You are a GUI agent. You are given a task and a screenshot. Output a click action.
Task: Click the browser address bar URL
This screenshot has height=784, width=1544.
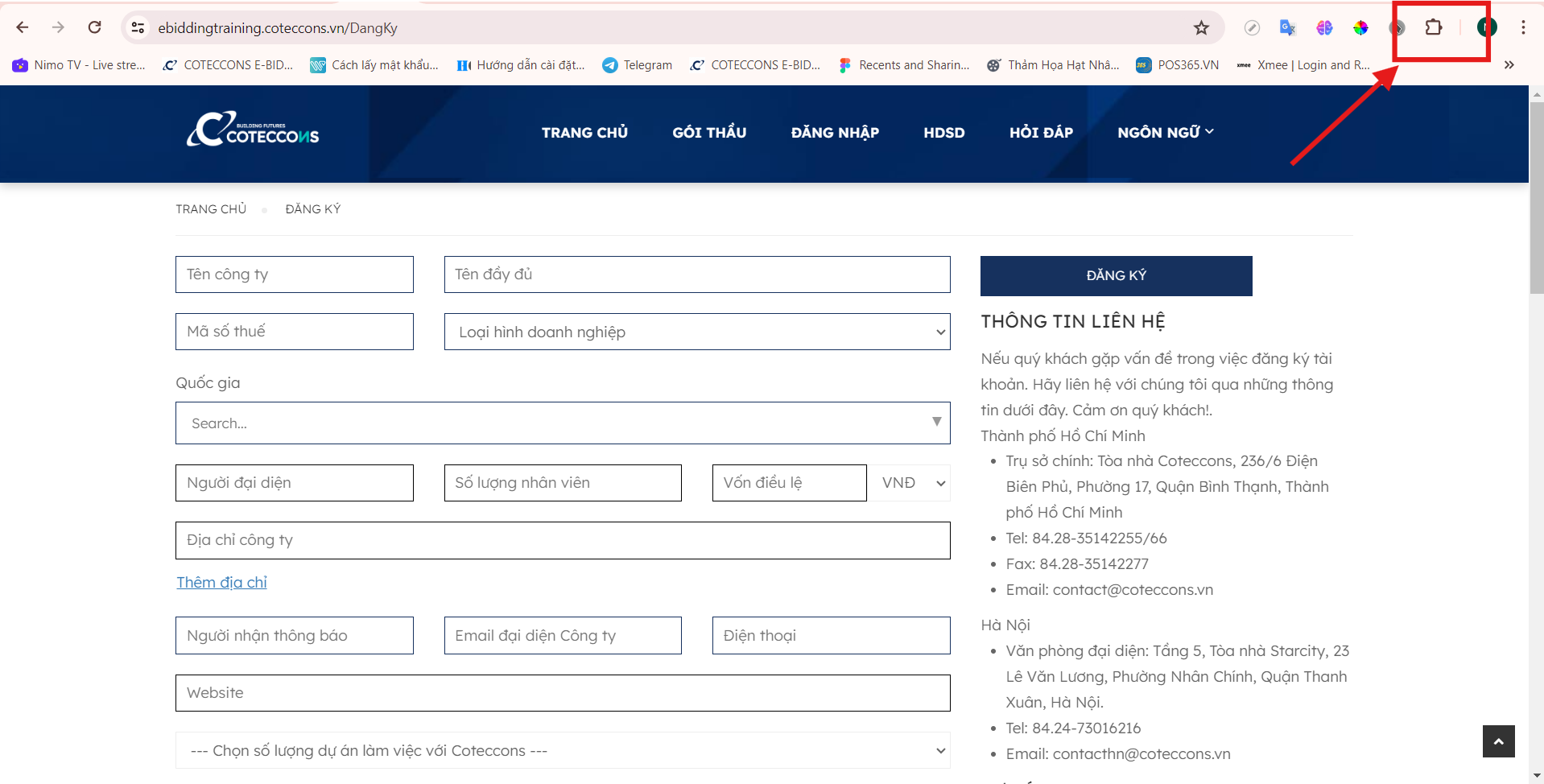(x=278, y=28)
